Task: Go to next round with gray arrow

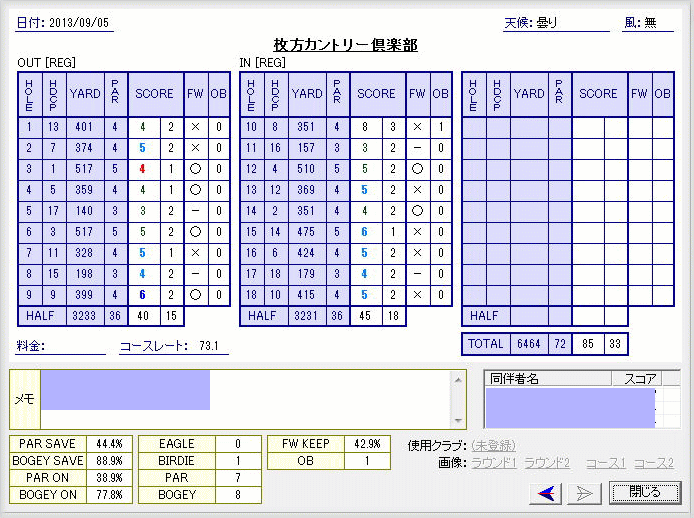Action: (x=584, y=493)
